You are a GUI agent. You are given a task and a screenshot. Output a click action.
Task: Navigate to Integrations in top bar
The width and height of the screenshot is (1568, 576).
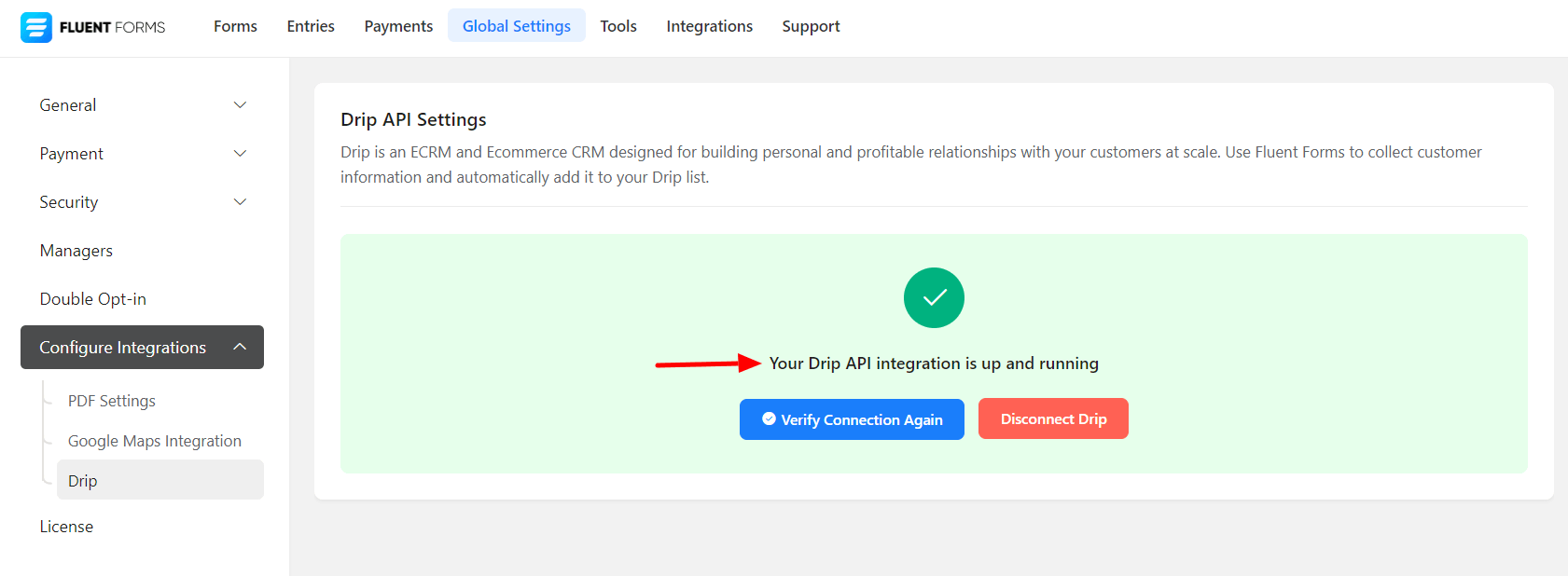tap(709, 26)
